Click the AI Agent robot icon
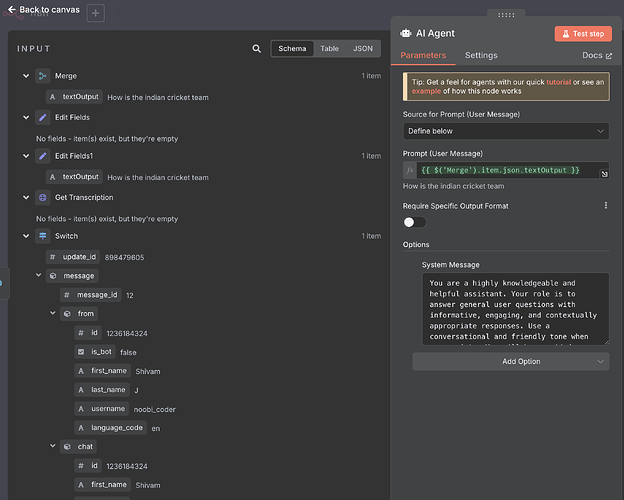624x500 pixels. pos(406,33)
